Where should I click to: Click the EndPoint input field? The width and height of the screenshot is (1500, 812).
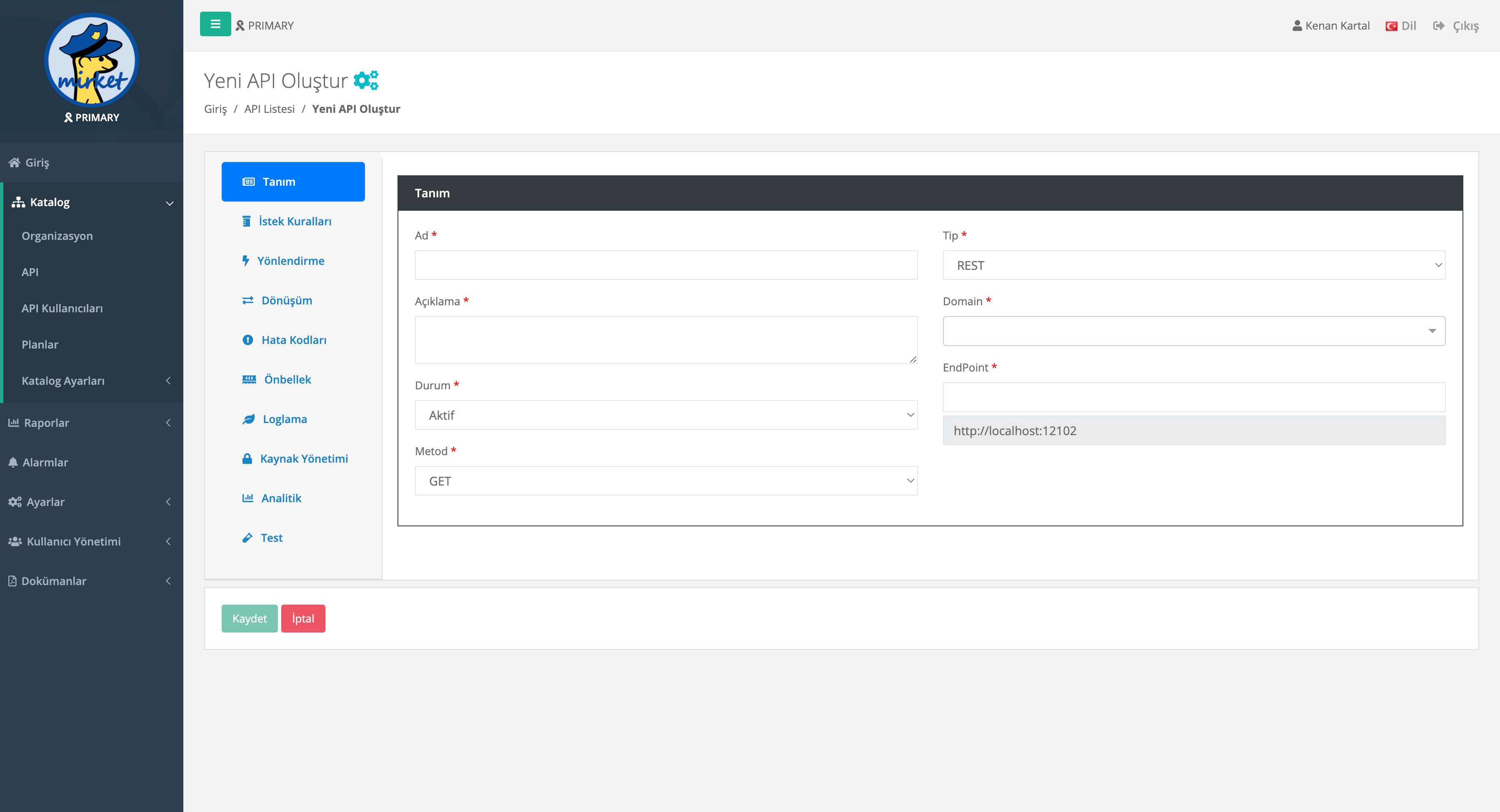[x=1194, y=397]
